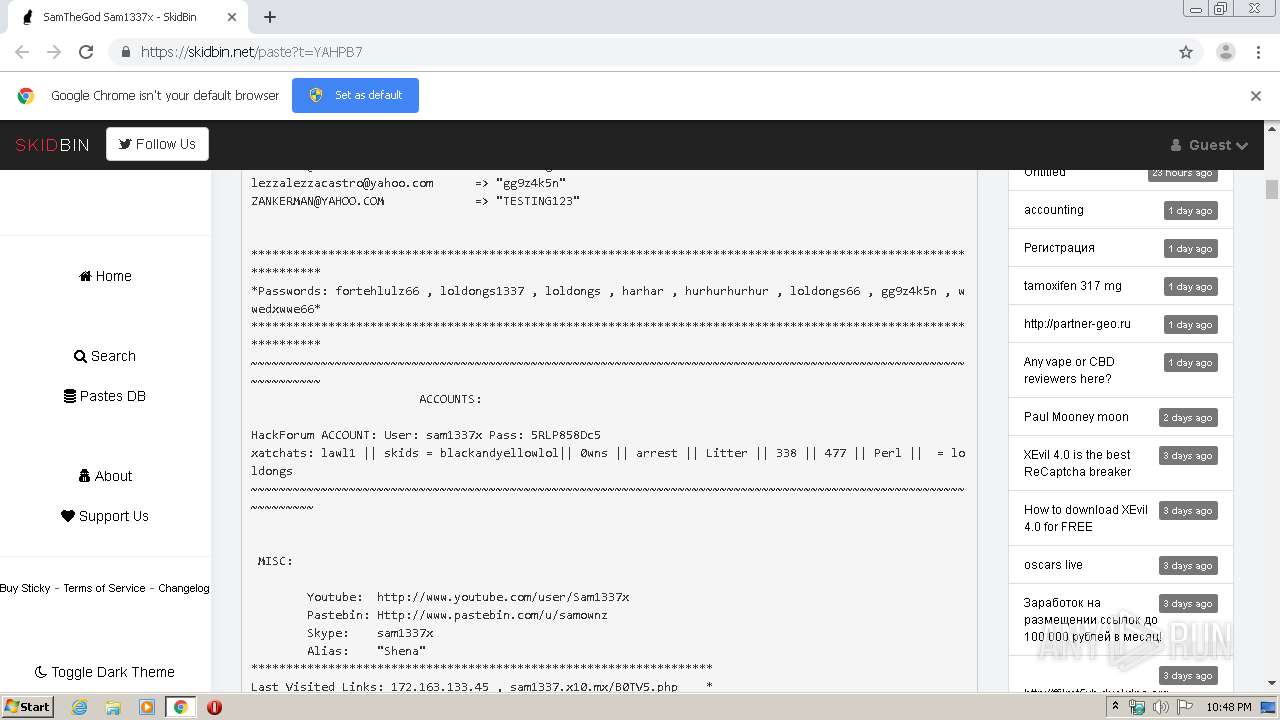
Task: Click the 10:48 PM clock
Action: coord(1229,707)
